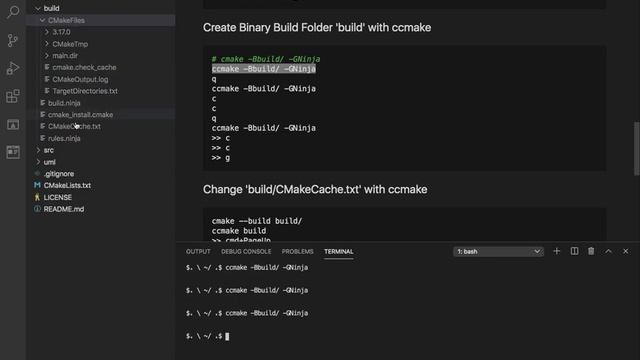
Task: Add a new terminal with plus icon
Action: pyautogui.click(x=556, y=251)
